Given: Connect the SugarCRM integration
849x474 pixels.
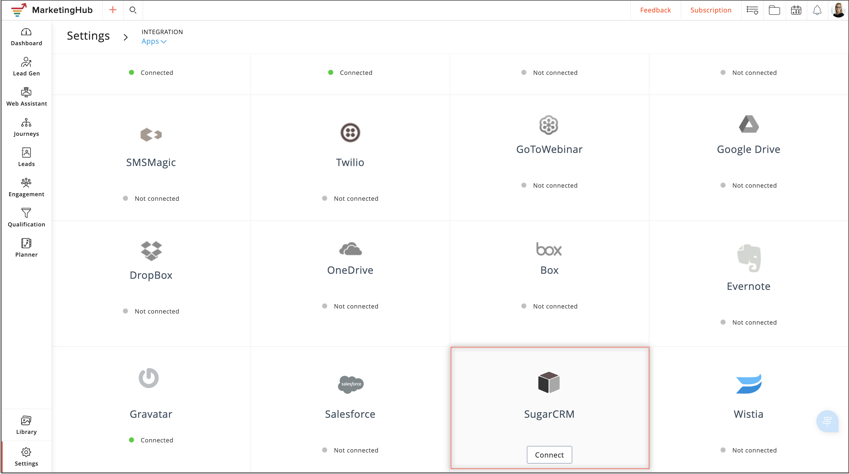Looking at the screenshot, I should (x=549, y=455).
